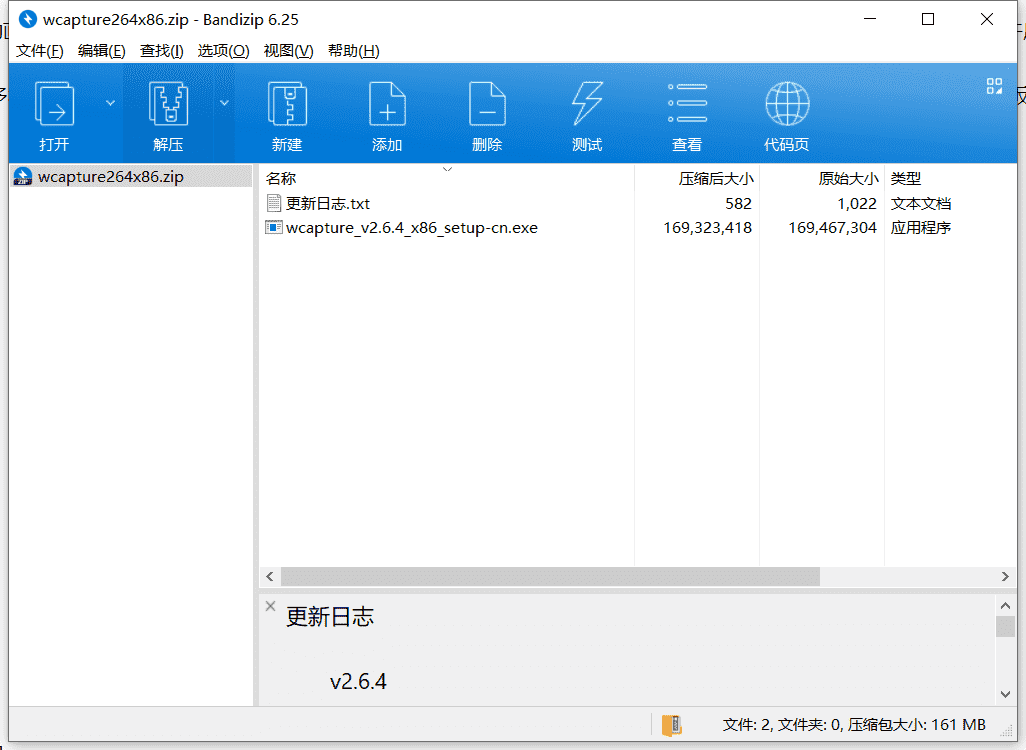Image resolution: width=1026 pixels, height=750 pixels.
Task: Click the status bar text 压缩包大小: 161 MB
Action: click(917, 725)
